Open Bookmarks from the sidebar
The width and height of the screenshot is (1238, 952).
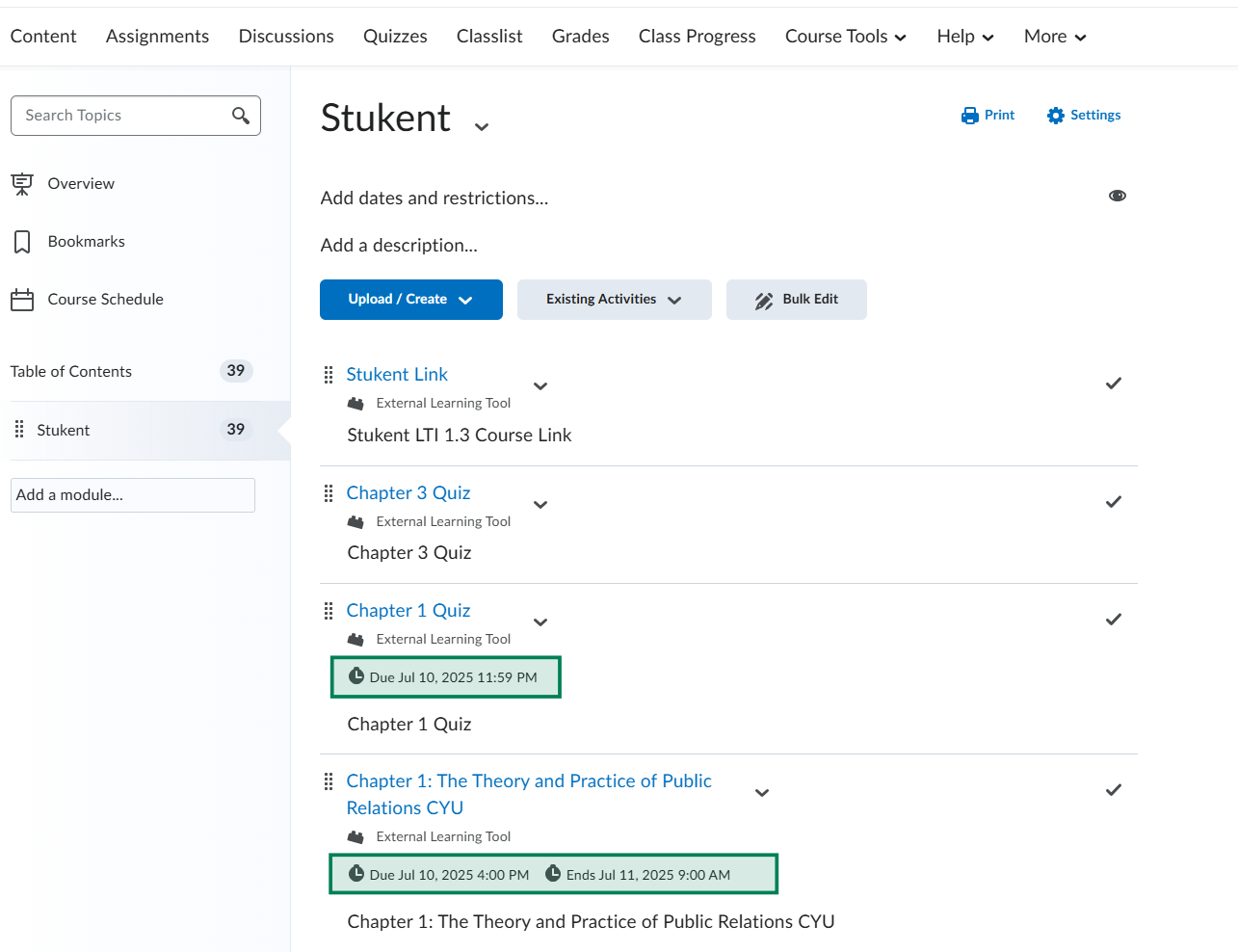click(86, 241)
